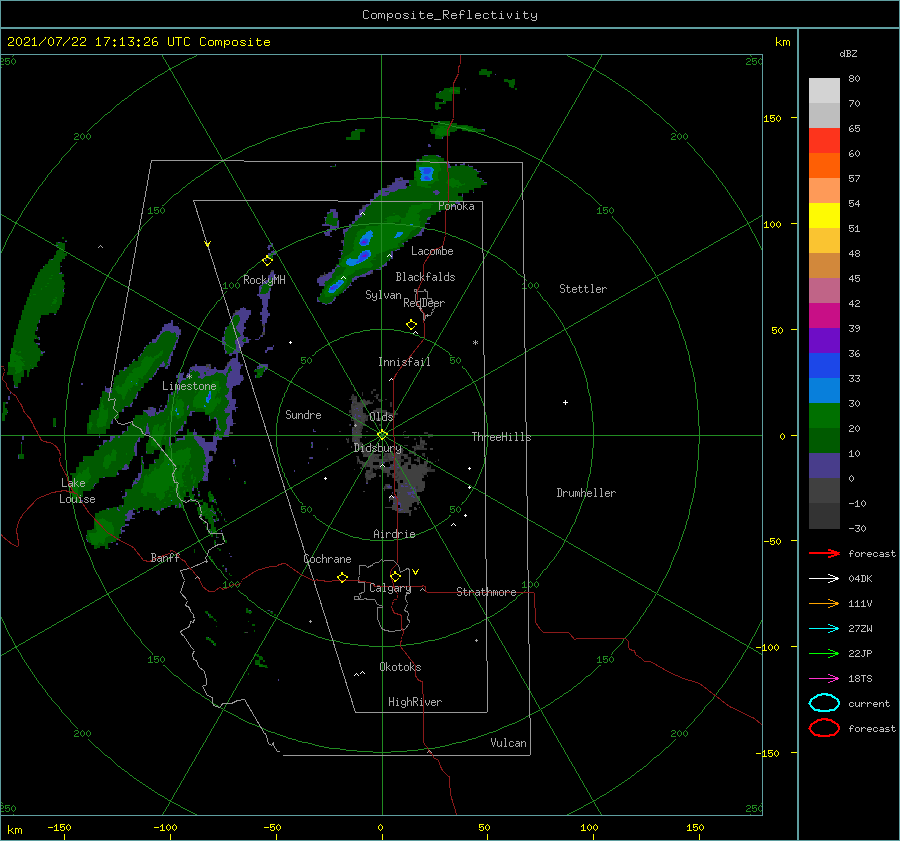Screen dimensions: 900x841
Task: Click the Banff label
Action: click(165, 557)
